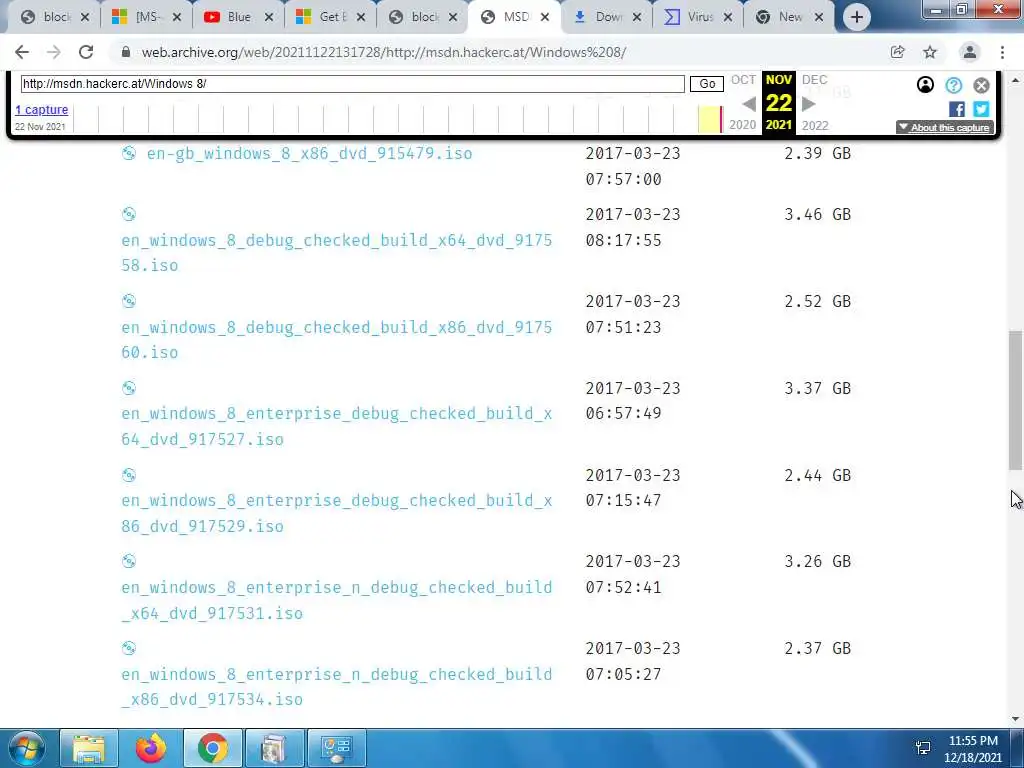Select year 2020 in Wayback timeline
1024x768 pixels.
coord(743,125)
